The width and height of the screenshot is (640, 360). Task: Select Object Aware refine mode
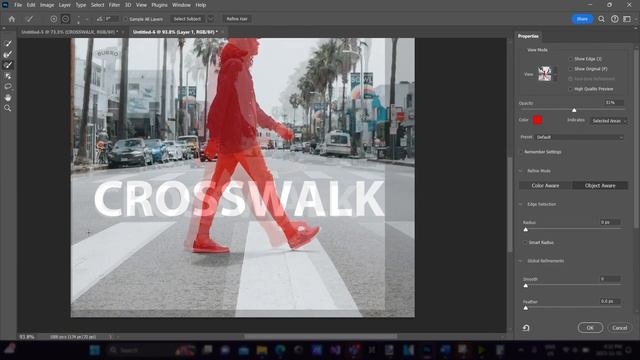(x=600, y=185)
